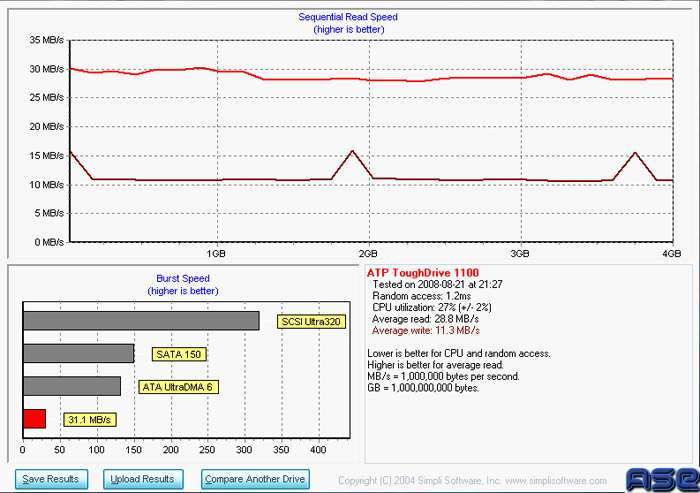
Task: Click the 5 MB/s axis label
Action: 49,213
